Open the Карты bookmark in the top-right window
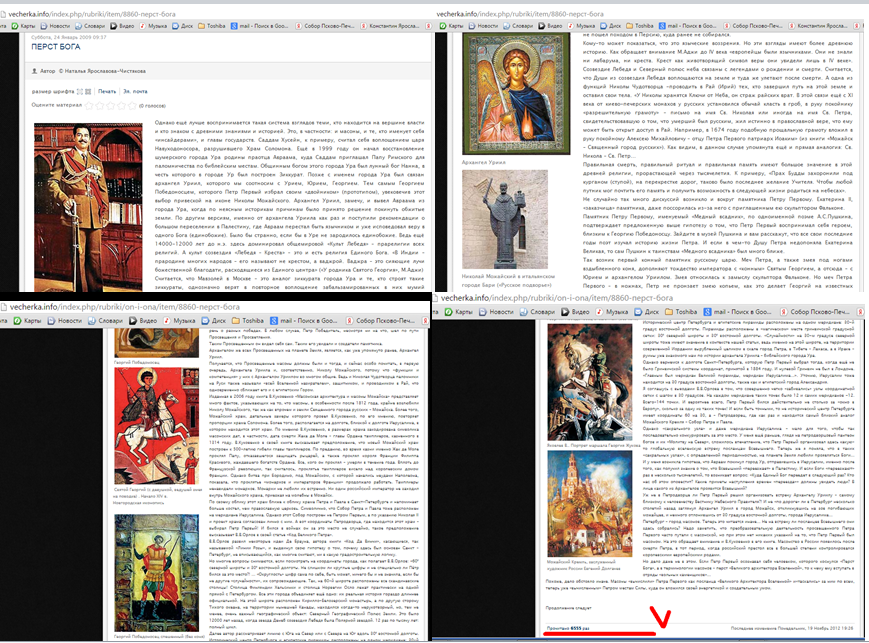 (452, 26)
